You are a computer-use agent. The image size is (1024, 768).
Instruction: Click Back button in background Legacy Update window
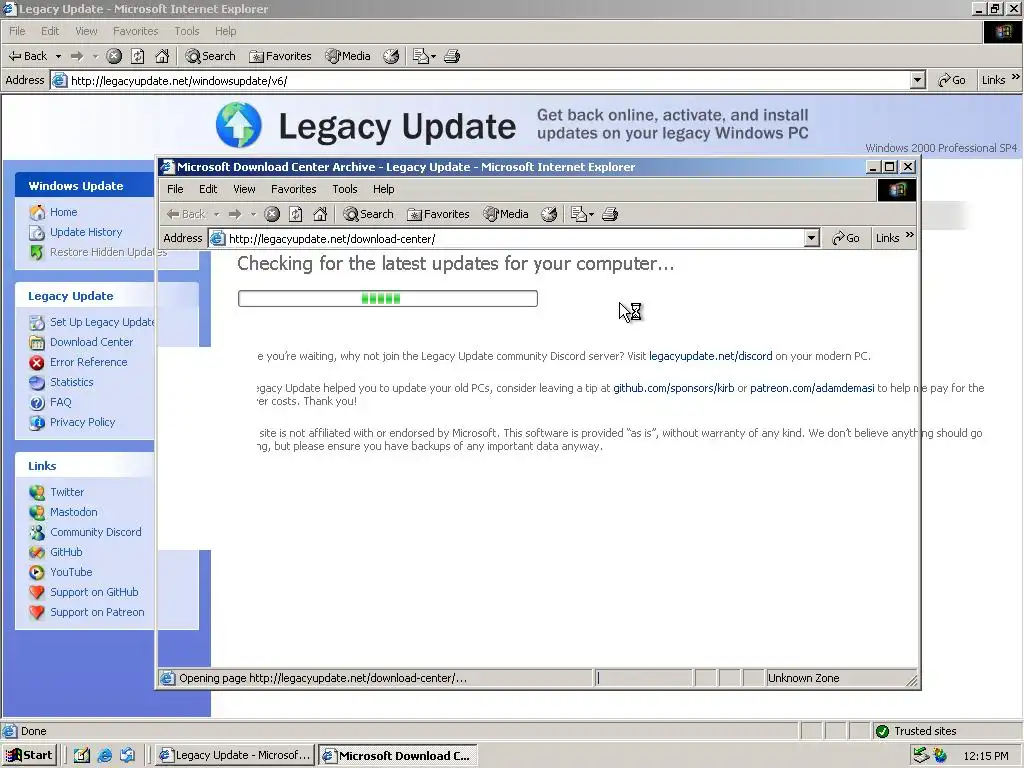27,56
